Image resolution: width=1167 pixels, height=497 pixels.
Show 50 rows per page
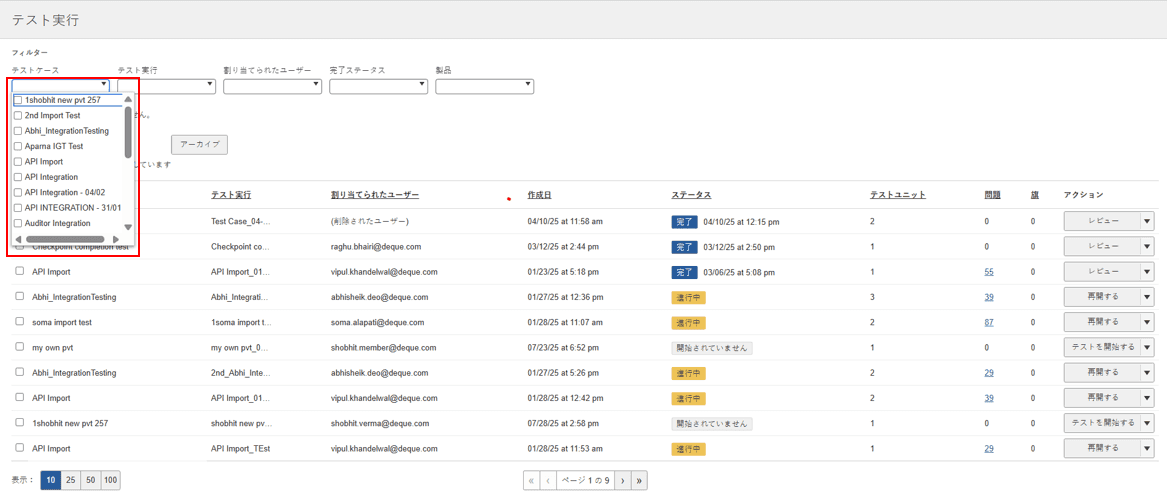(x=90, y=481)
